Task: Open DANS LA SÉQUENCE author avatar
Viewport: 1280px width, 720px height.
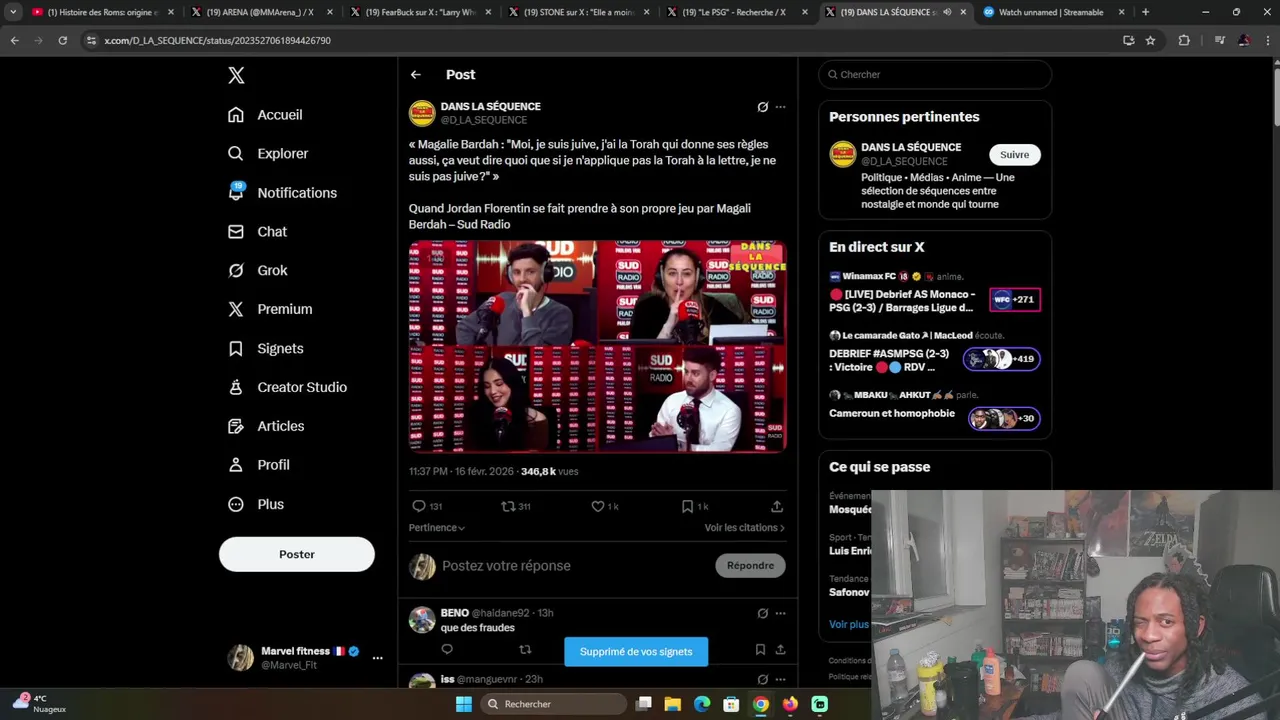Action: pos(422,113)
